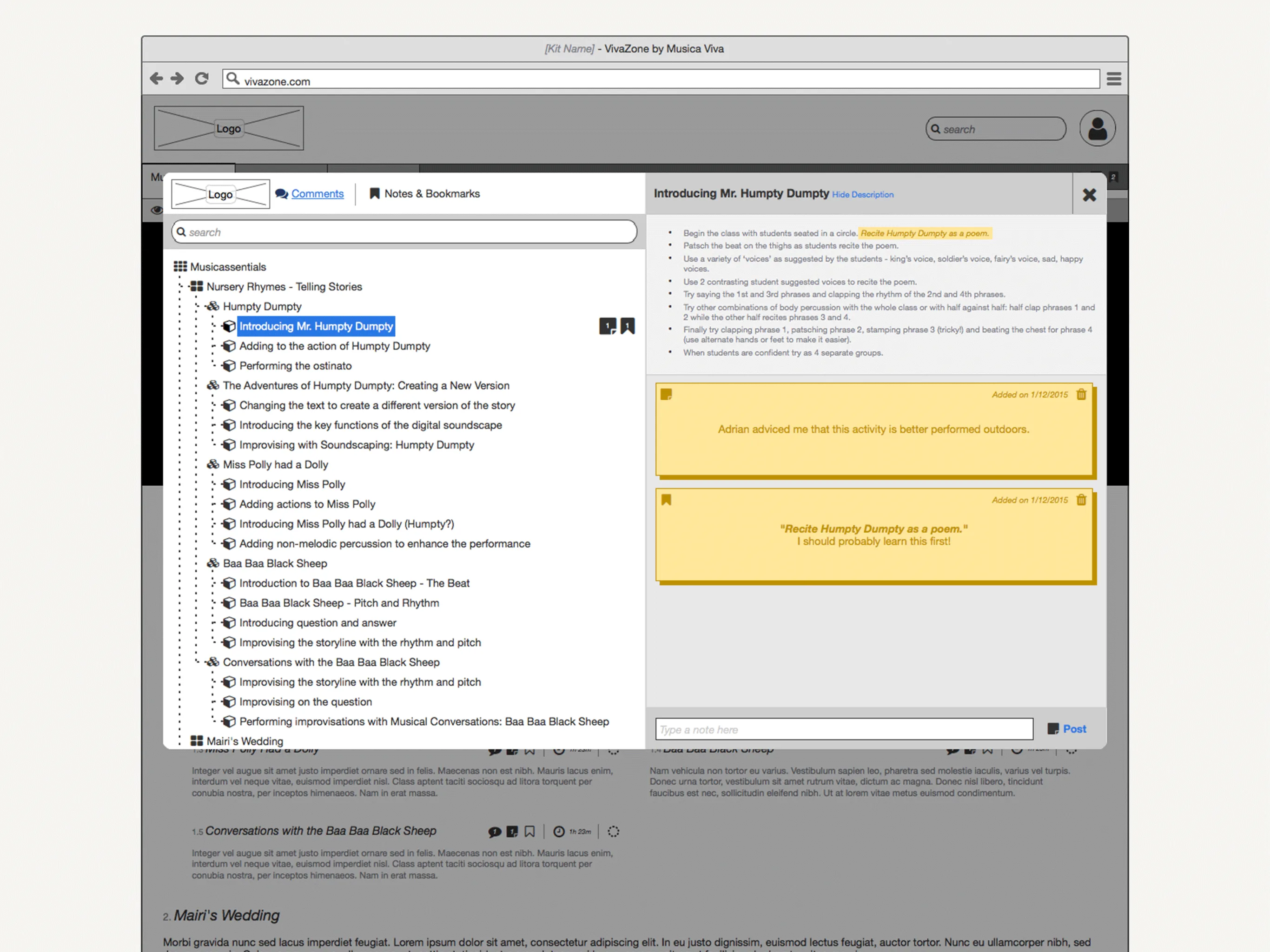Reload the page with refresh icon
Screen dimensions: 1270x952
coord(202,79)
